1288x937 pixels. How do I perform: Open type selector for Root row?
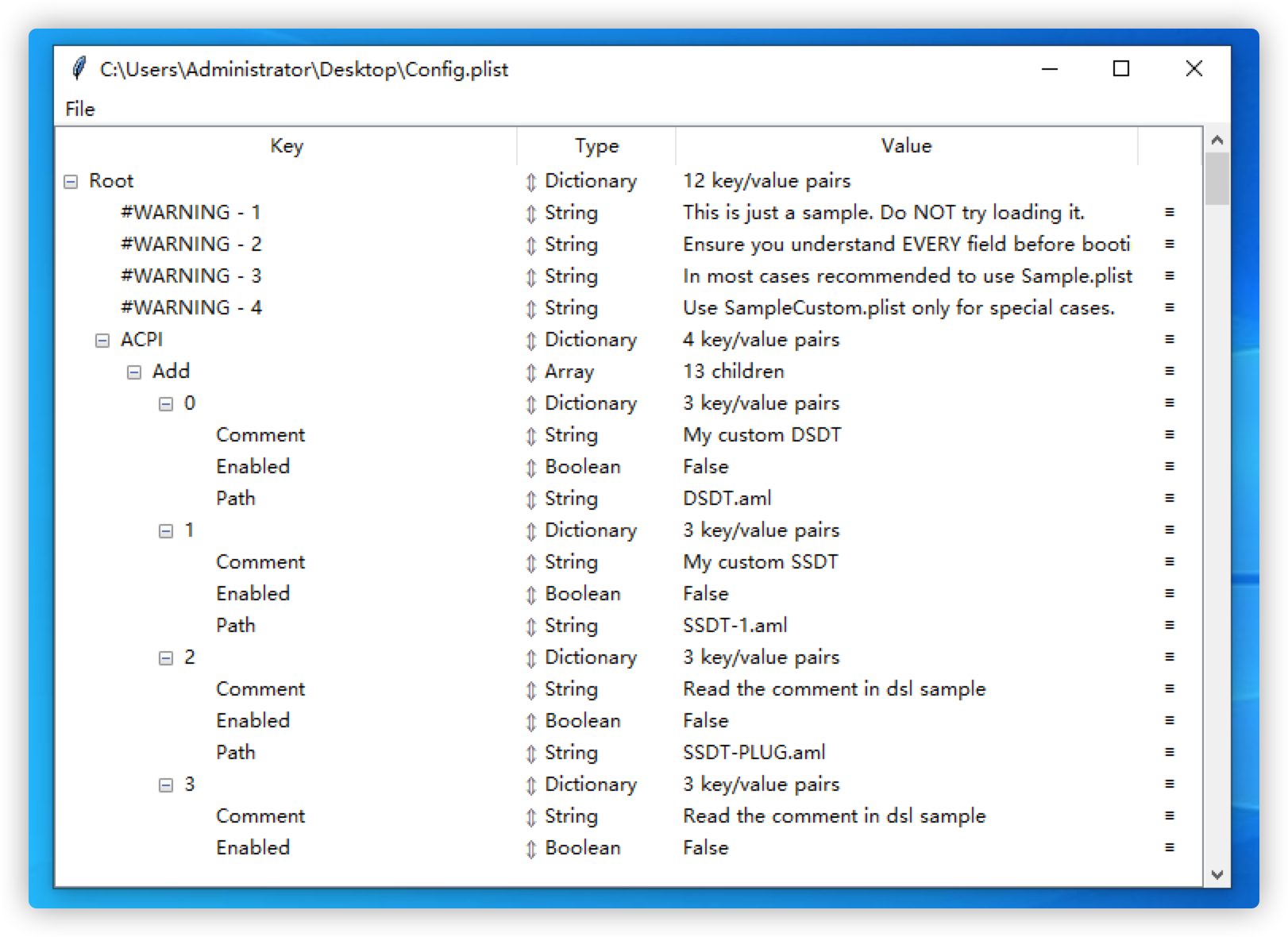coord(531,182)
